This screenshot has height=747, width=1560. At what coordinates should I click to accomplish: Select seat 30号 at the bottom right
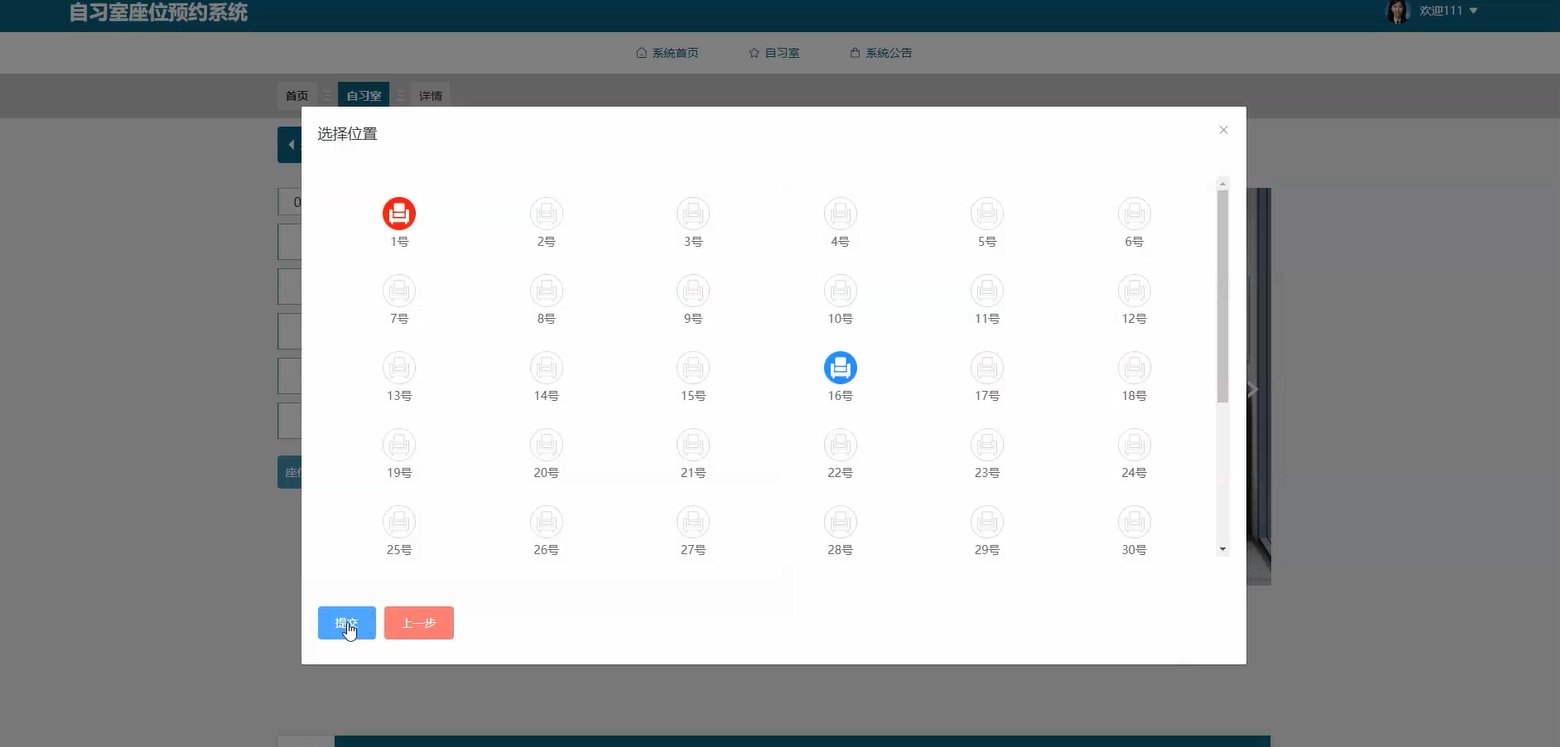(1134, 521)
